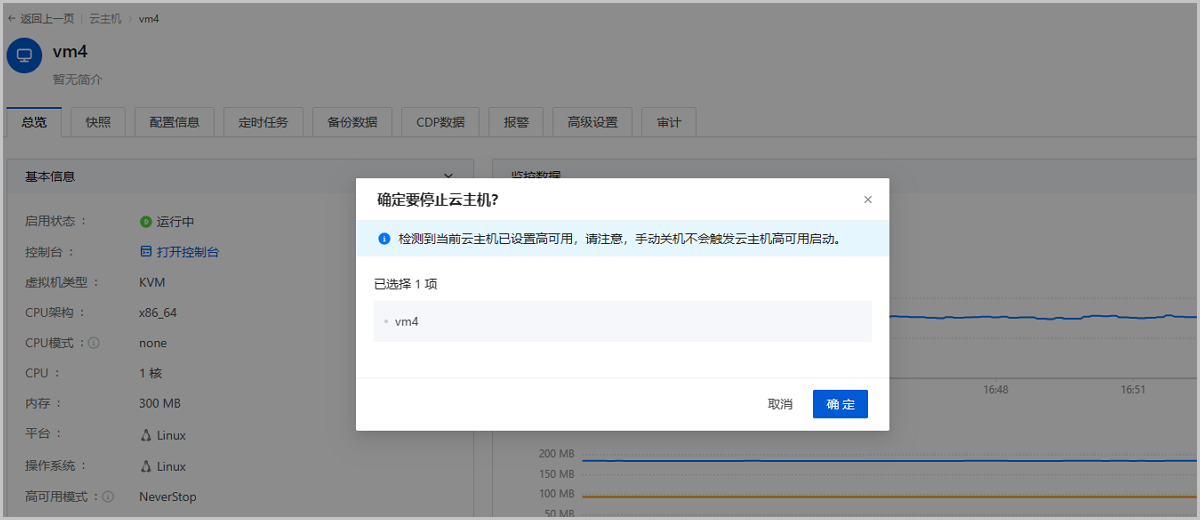1200x520 pixels.
Task: Click the Linux icon in 平台 row
Action: 146,435
